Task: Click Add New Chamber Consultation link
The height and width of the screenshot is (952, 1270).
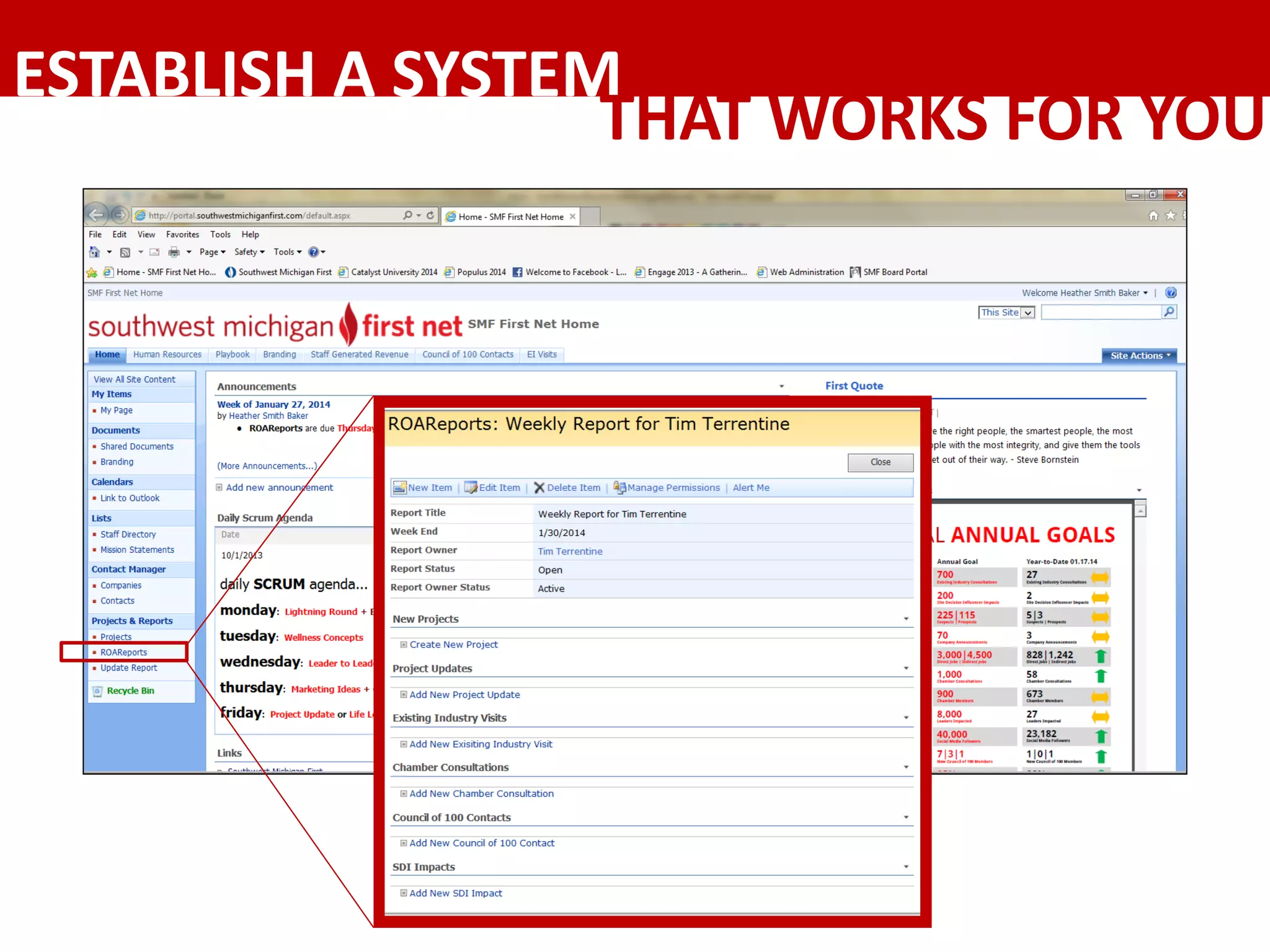Action: (481, 794)
